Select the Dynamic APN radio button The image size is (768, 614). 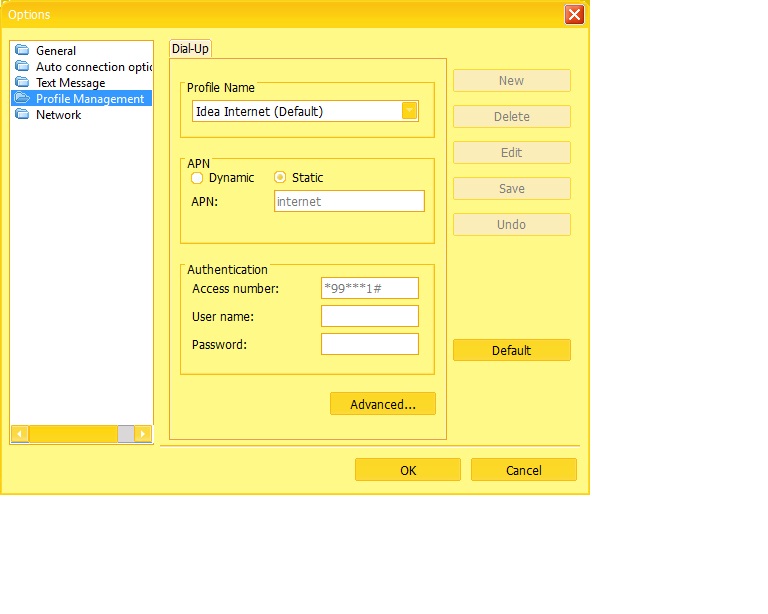[x=197, y=178]
